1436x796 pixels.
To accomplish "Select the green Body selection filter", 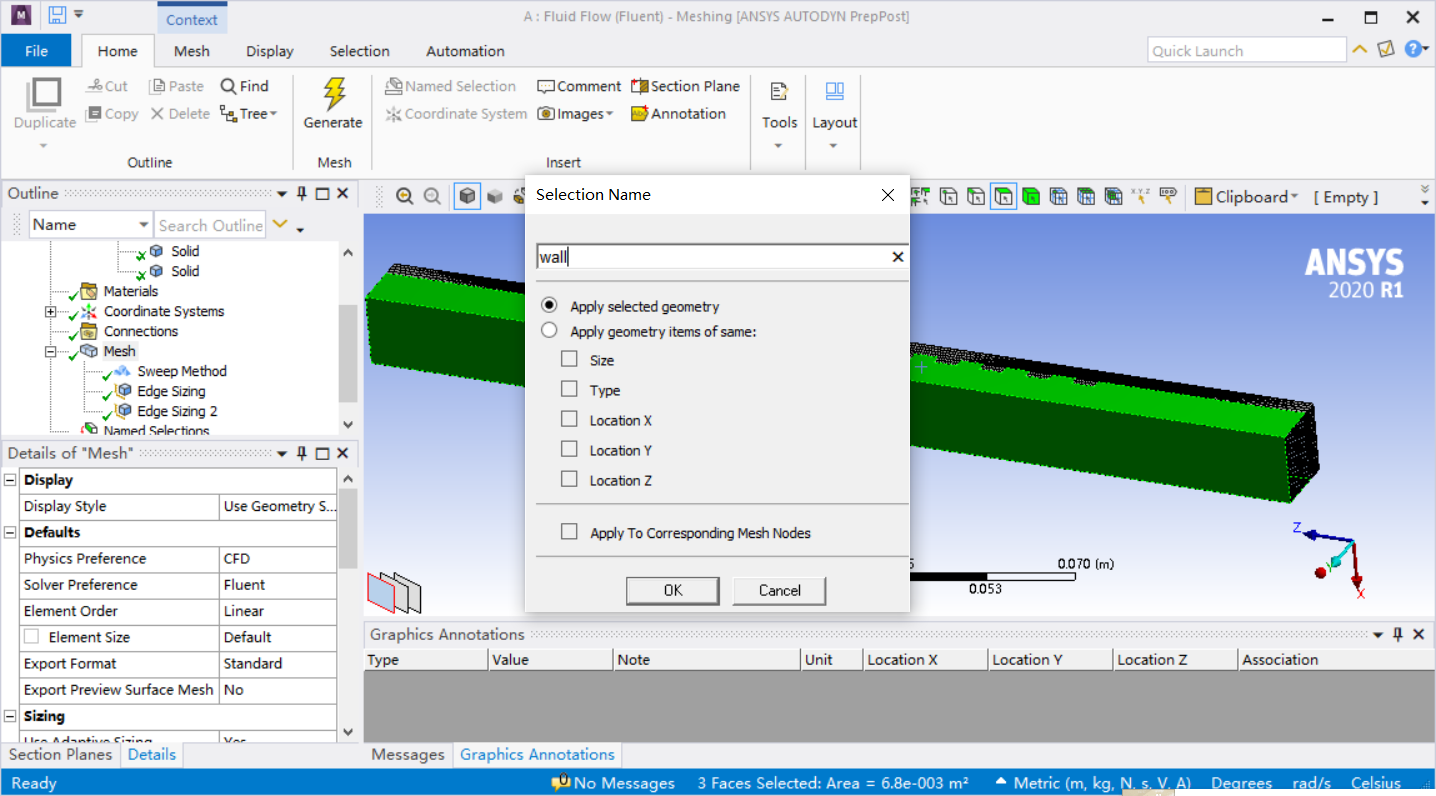I will [1031, 197].
